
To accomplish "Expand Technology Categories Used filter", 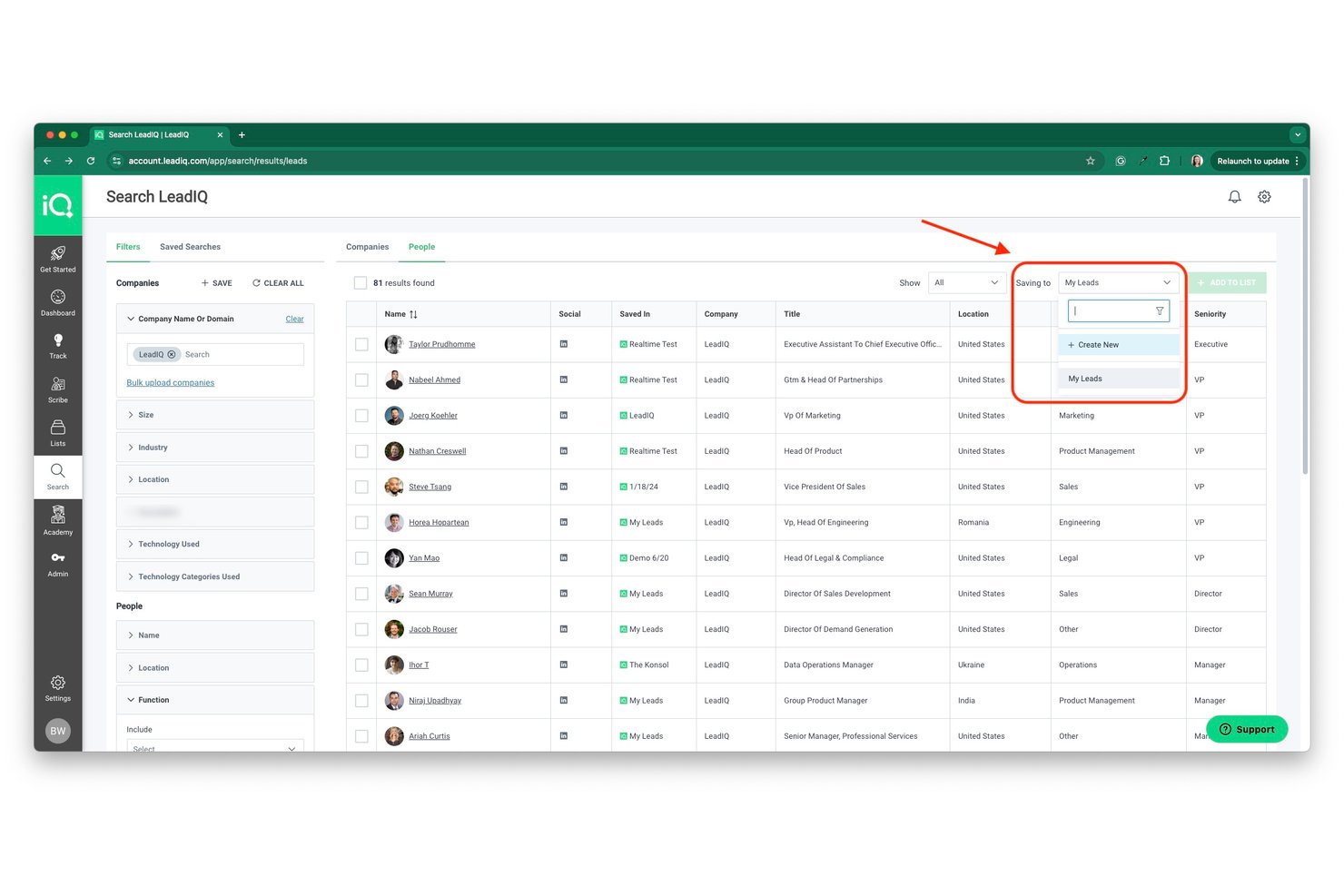I will click(215, 576).
